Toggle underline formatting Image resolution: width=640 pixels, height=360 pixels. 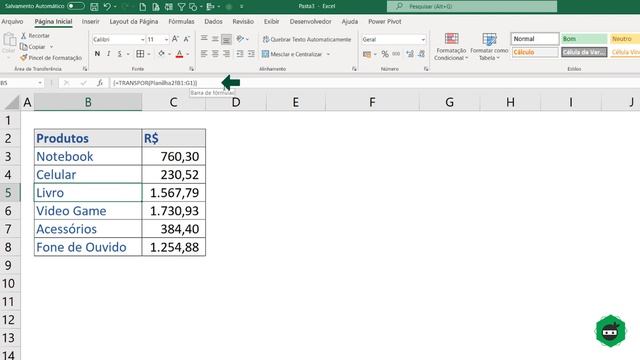(x=120, y=54)
